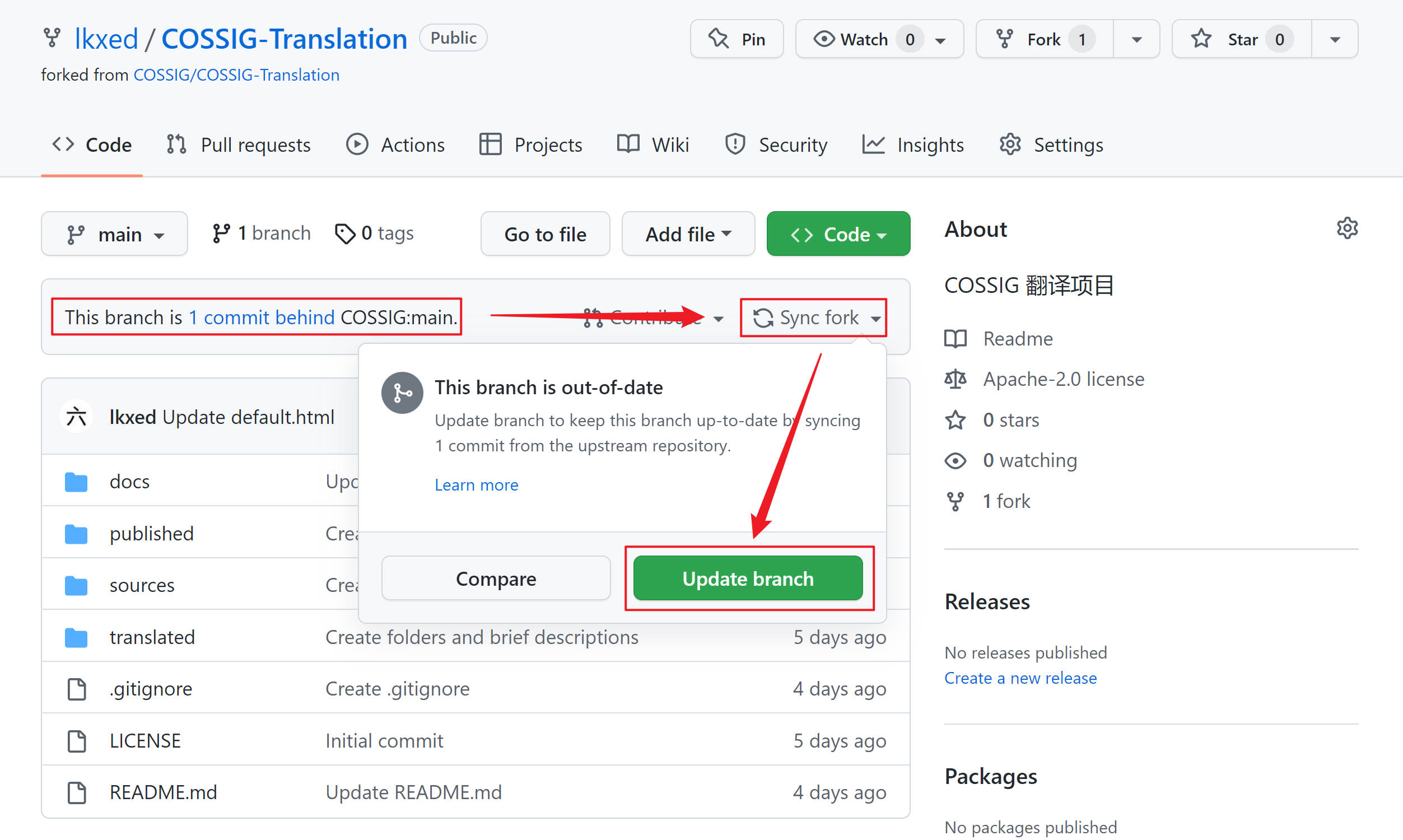Screen dimensions: 1403x840
Task: Click the Compare button
Action: (496, 578)
